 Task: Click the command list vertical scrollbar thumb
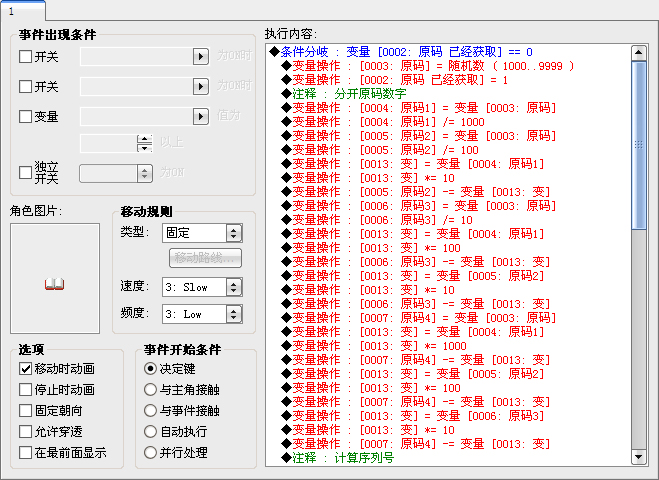(x=639, y=145)
